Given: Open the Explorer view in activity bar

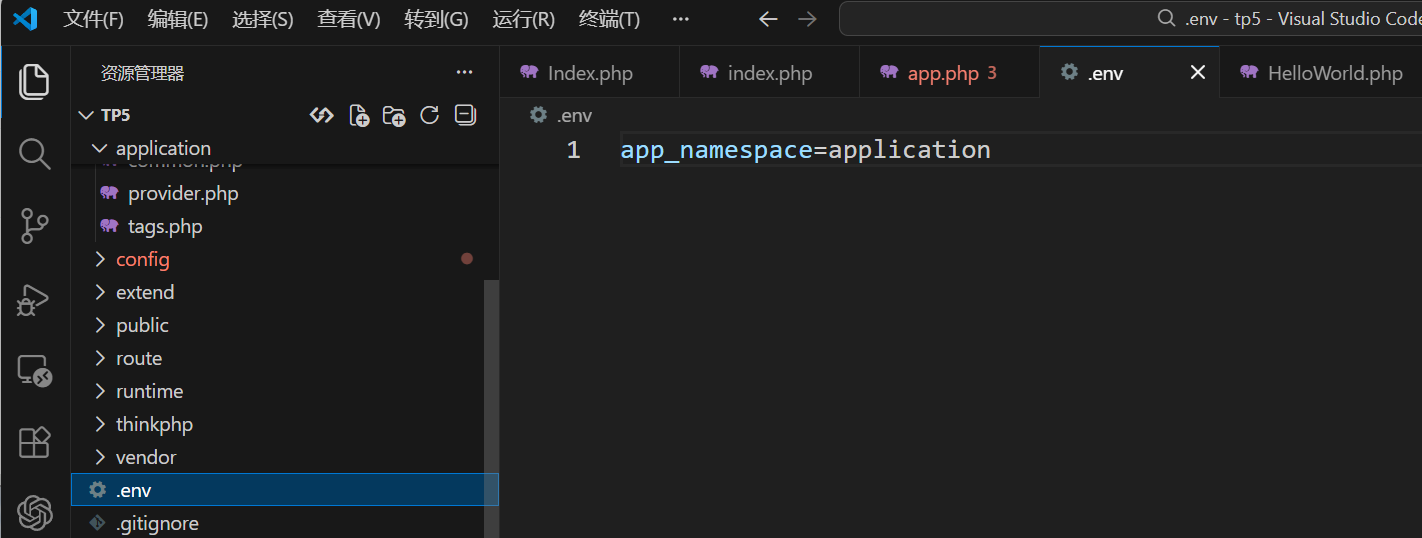Looking at the screenshot, I should point(34,81).
